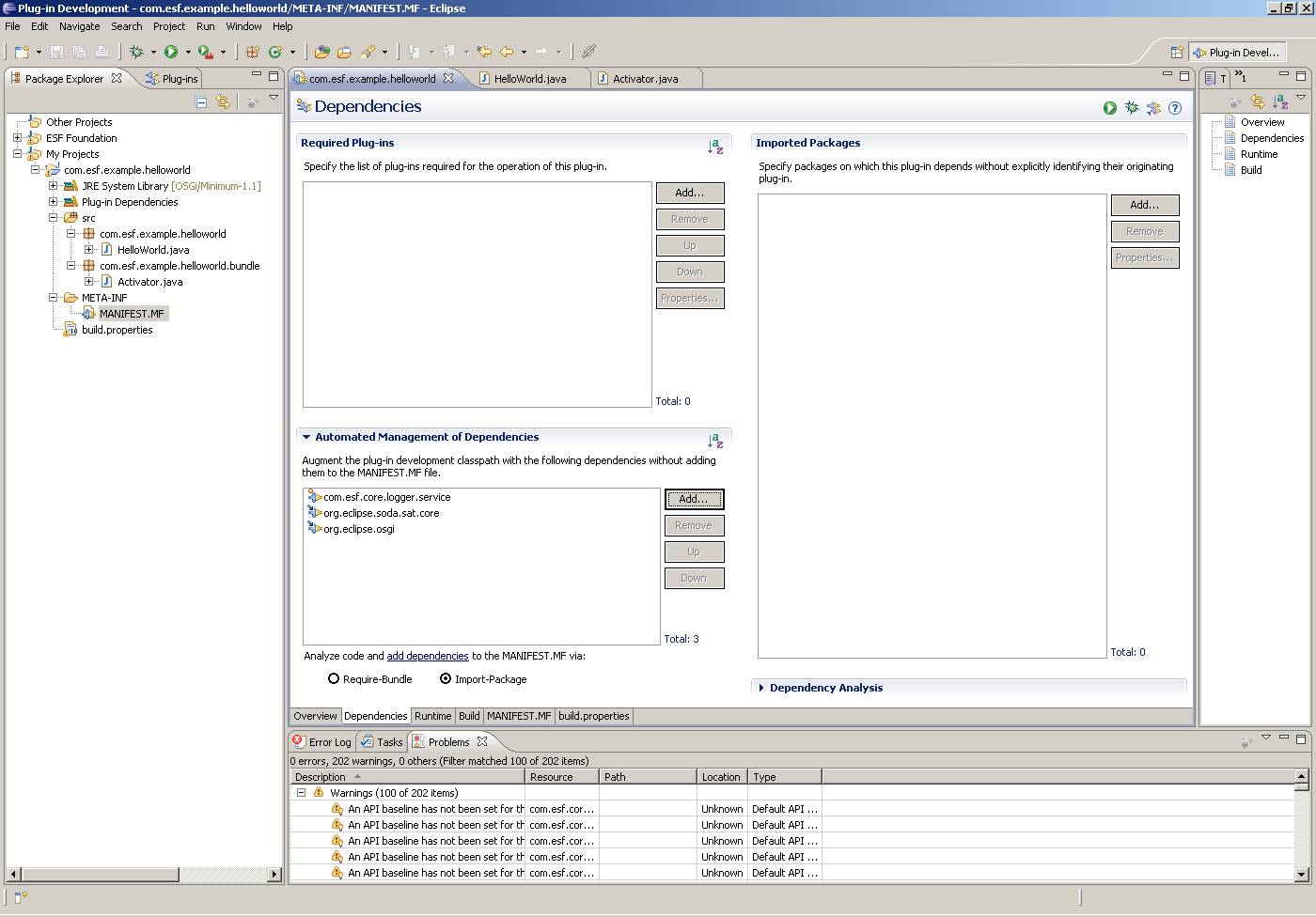1316x917 pixels.
Task: Switch to the Tasks tab
Action: click(382, 741)
